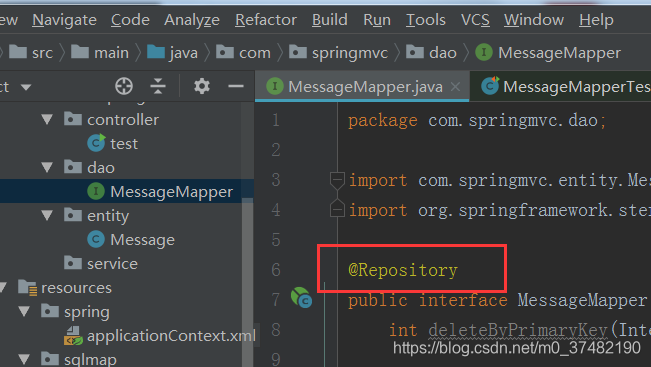Open the Refactor menu
651x367 pixels.
(x=266, y=20)
